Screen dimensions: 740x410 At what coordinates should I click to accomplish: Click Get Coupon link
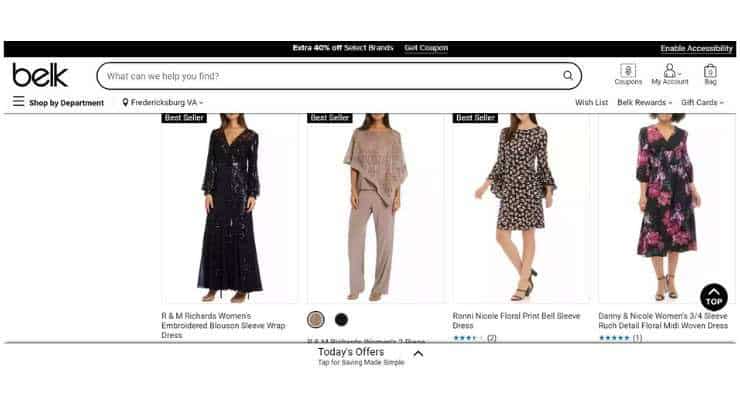click(x=426, y=48)
